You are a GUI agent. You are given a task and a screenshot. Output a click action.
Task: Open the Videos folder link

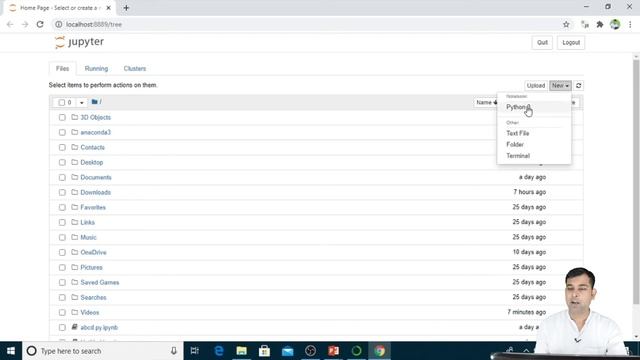[x=90, y=312]
